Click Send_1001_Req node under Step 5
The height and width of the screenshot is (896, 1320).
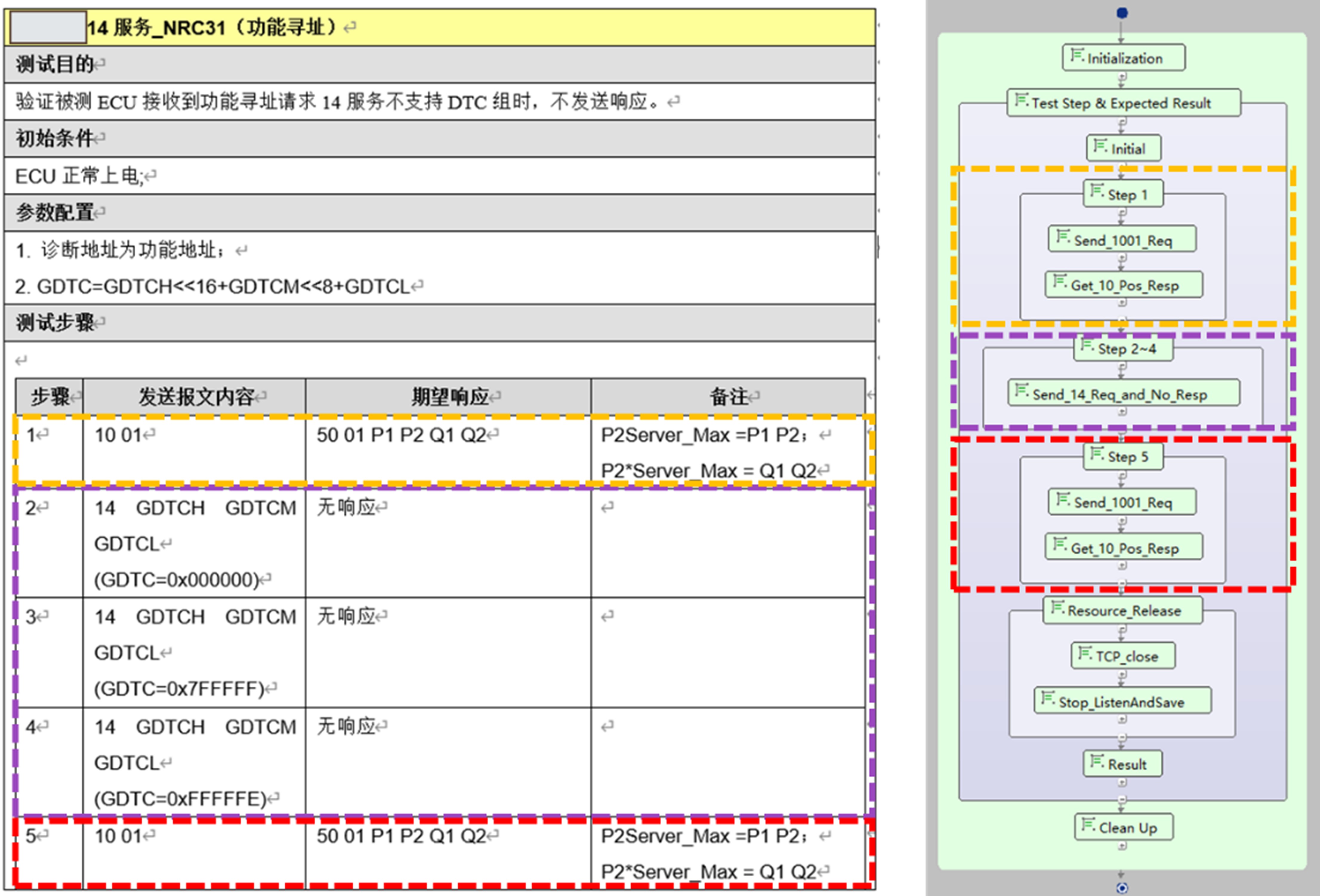pos(1122,503)
